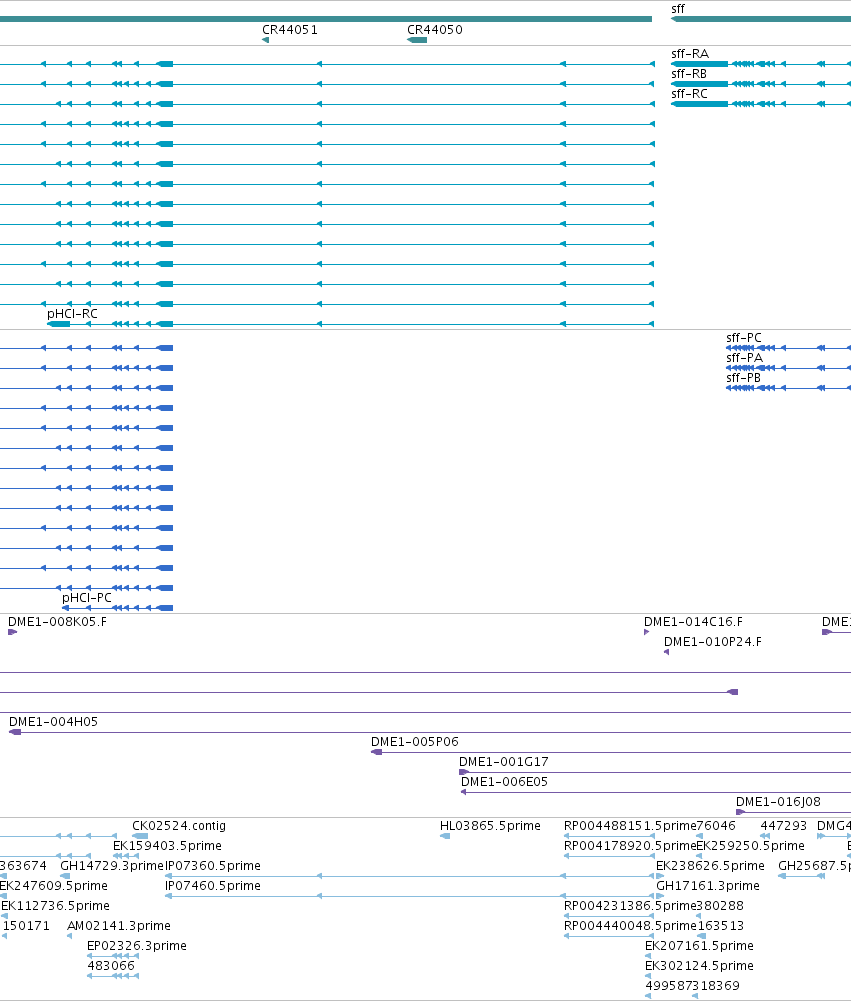Select the DME1-006E05 label
This screenshot has width=851, height=1001.
point(504,782)
